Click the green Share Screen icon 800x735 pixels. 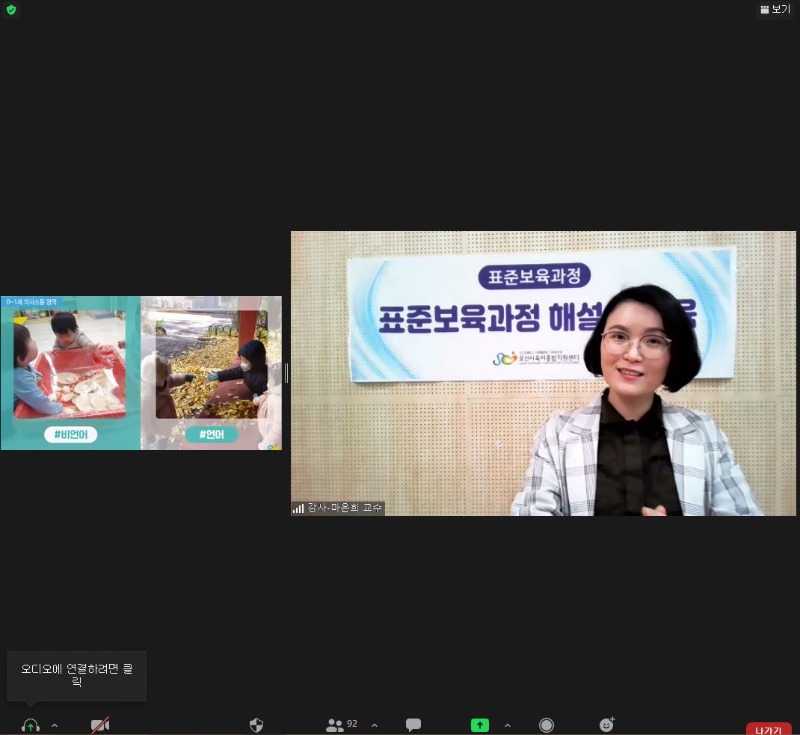480,725
